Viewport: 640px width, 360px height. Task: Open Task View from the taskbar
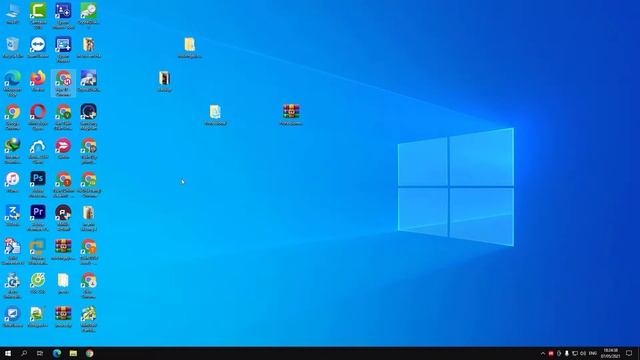[x=40, y=353]
